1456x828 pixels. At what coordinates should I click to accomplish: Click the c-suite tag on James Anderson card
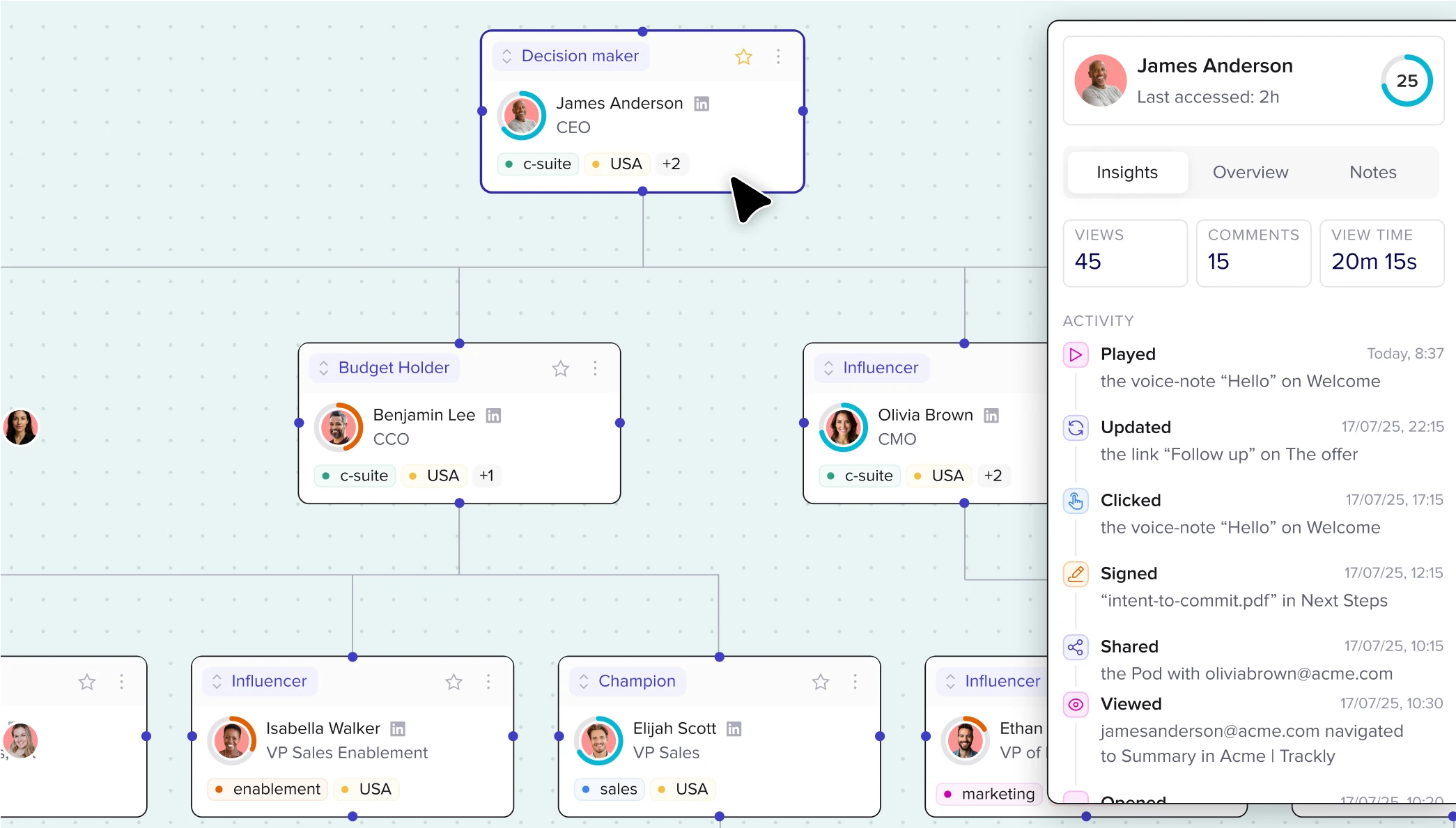pos(538,164)
